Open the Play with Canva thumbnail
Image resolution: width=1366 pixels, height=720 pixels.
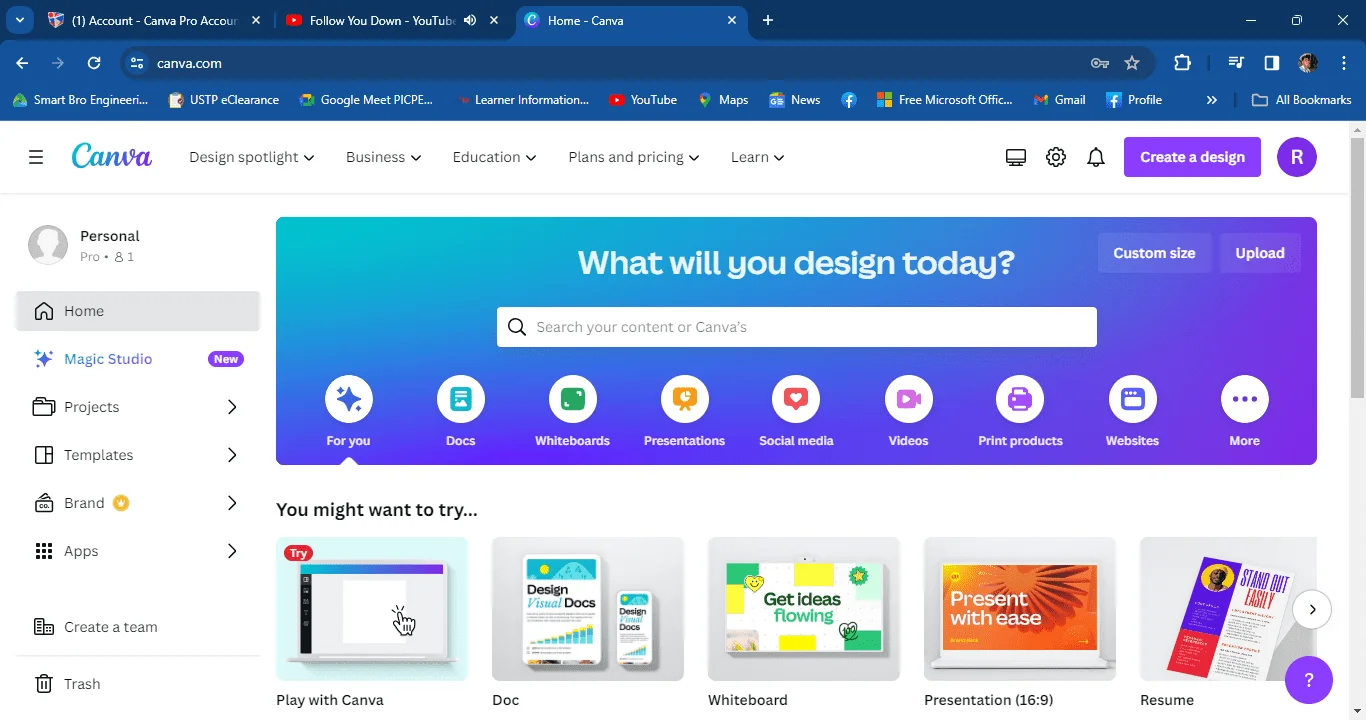(372, 609)
